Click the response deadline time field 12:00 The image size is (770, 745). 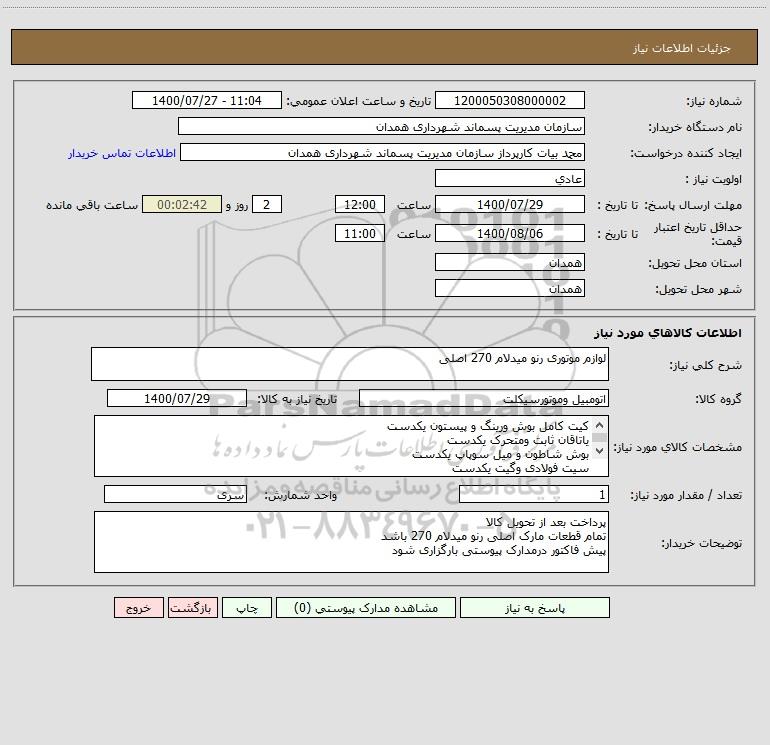pyautogui.click(x=359, y=205)
